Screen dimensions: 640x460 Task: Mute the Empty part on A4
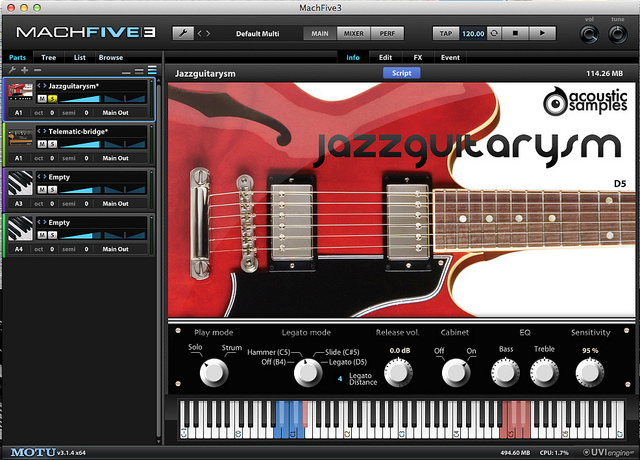tap(42, 235)
